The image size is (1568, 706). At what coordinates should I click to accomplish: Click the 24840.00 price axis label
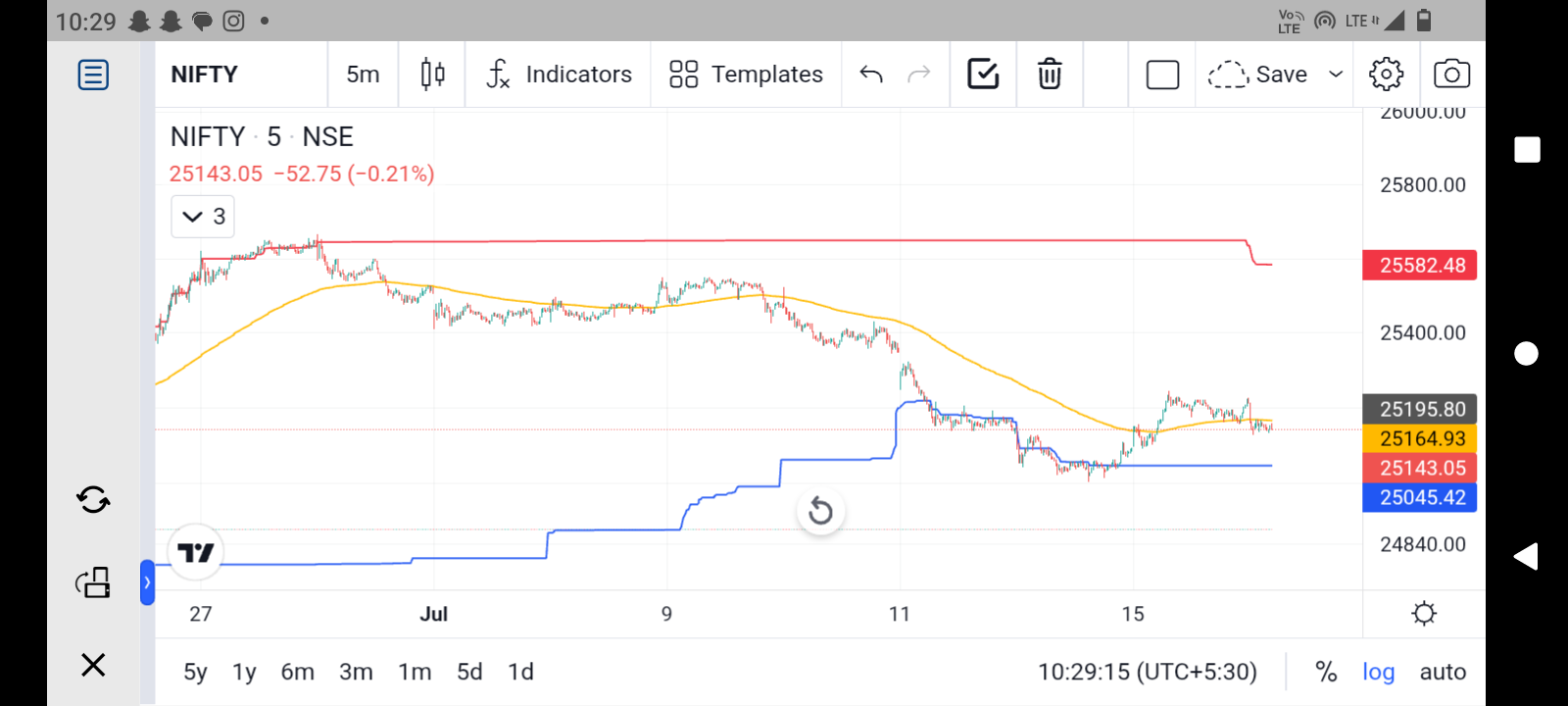click(x=1423, y=545)
